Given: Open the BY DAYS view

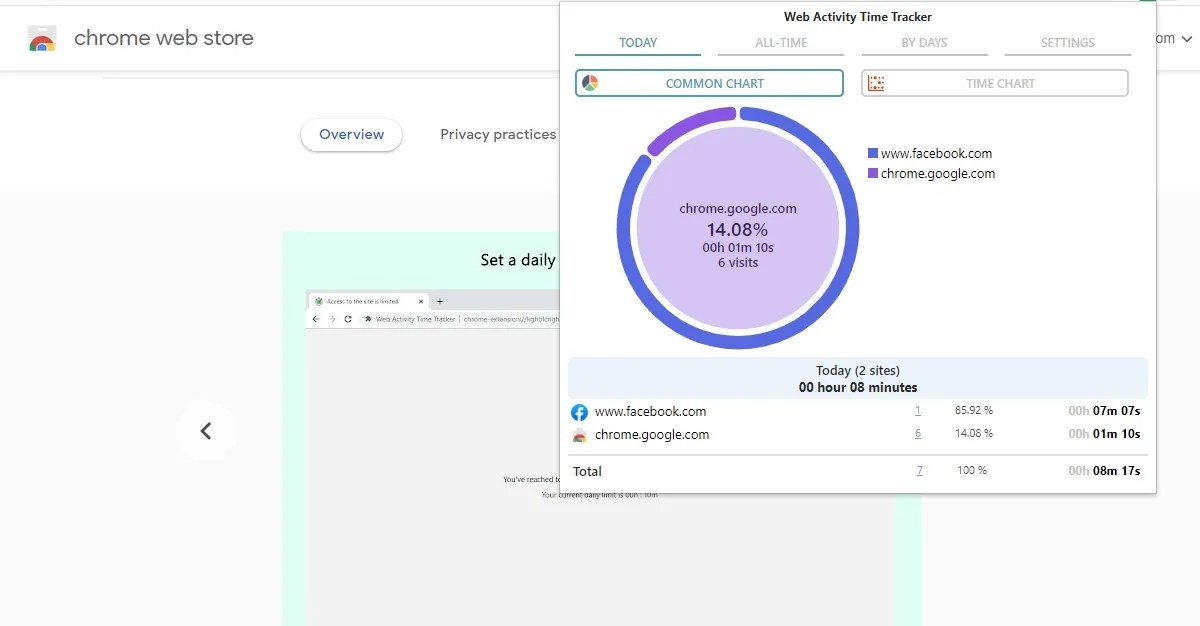Looking at the screenshot, I should pos(924,43).
